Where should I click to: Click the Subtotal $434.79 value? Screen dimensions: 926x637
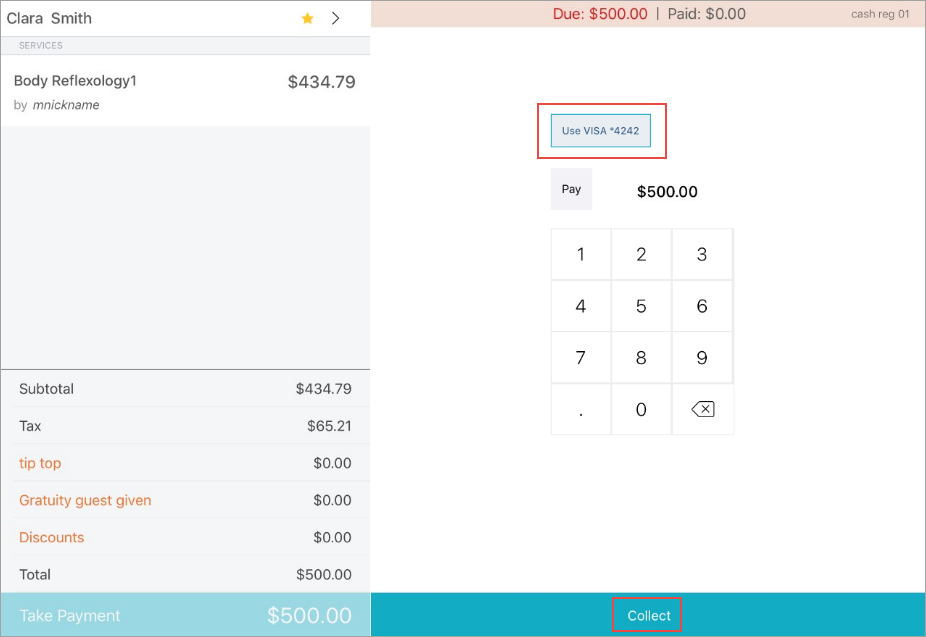point(324,389)
